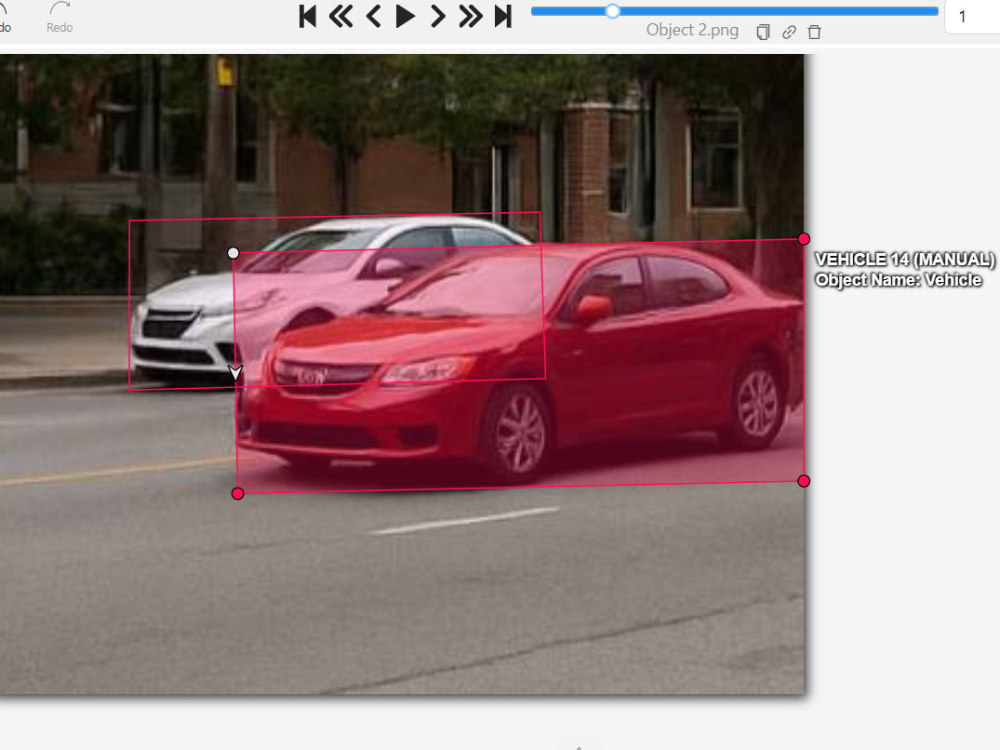Viewport: 1000px width, 750px height.
Task: Click the Redo button
Action: coord(59,17)
